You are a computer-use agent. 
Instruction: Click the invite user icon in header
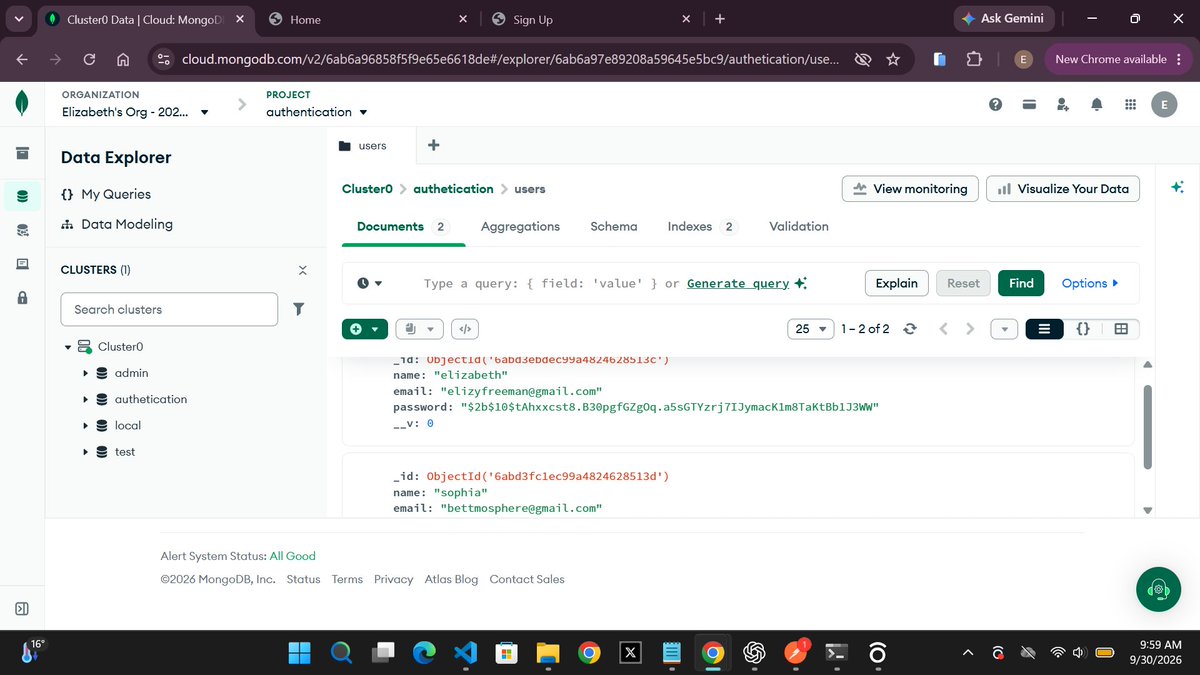[1062, 104]
